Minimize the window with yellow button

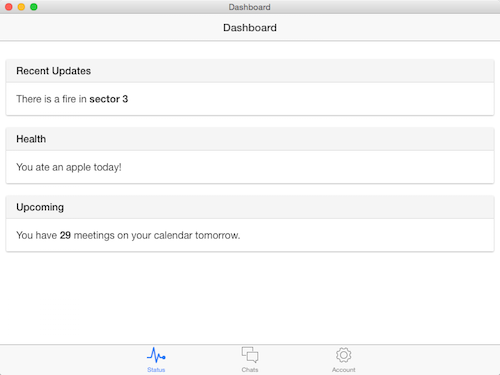point(21,7)
